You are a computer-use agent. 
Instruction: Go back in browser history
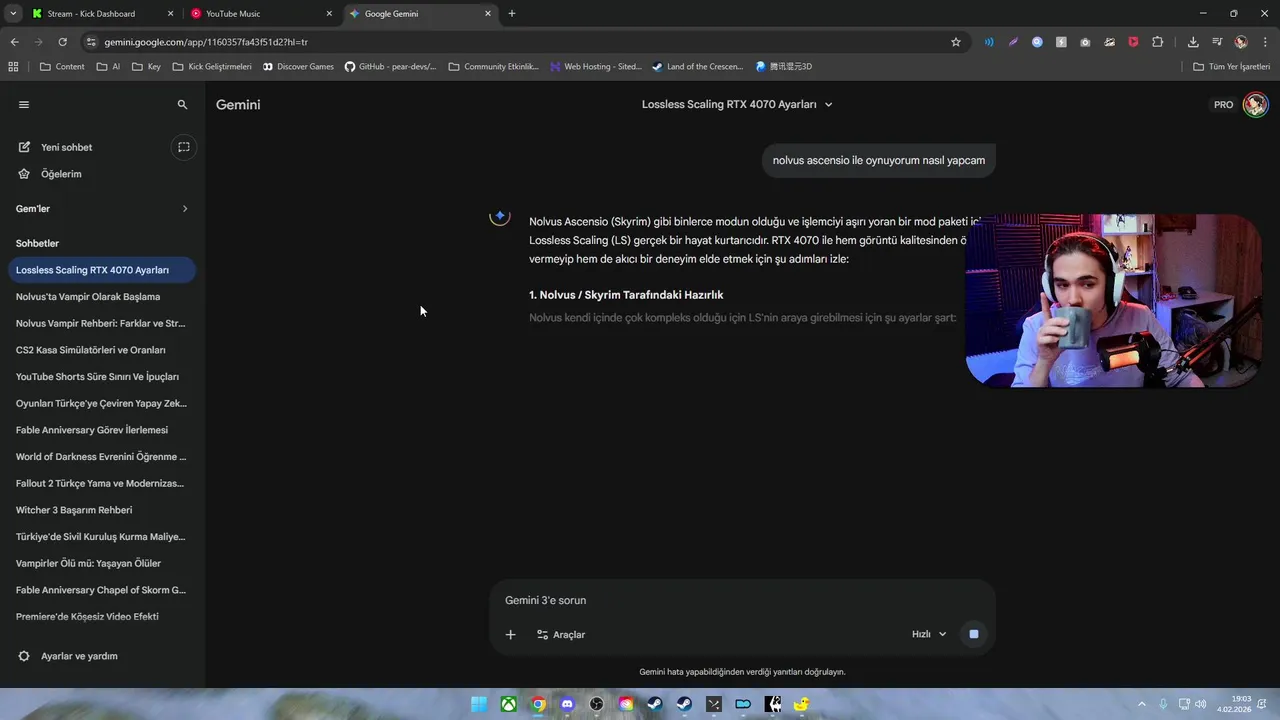[x=14, y=42]
